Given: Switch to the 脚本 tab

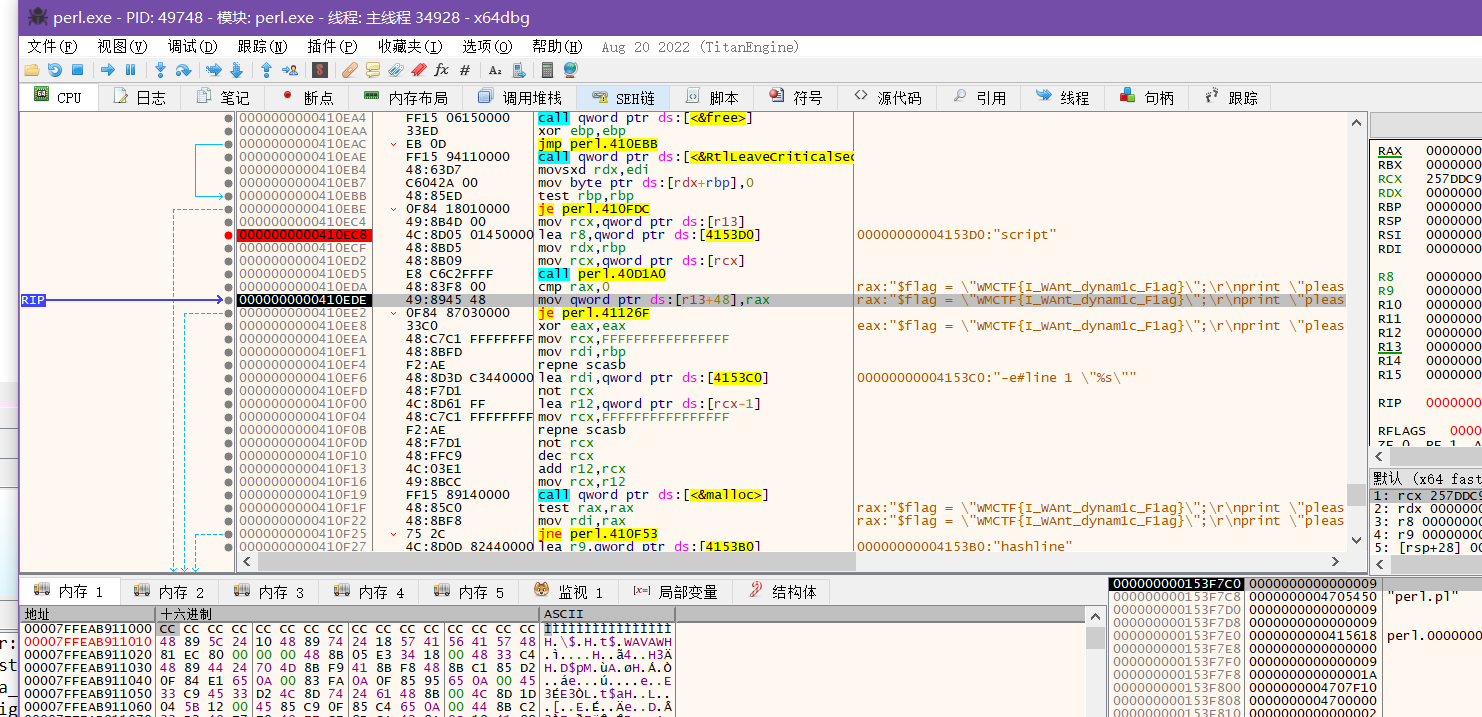Looking at the screenshot, I should pos(712,97).
